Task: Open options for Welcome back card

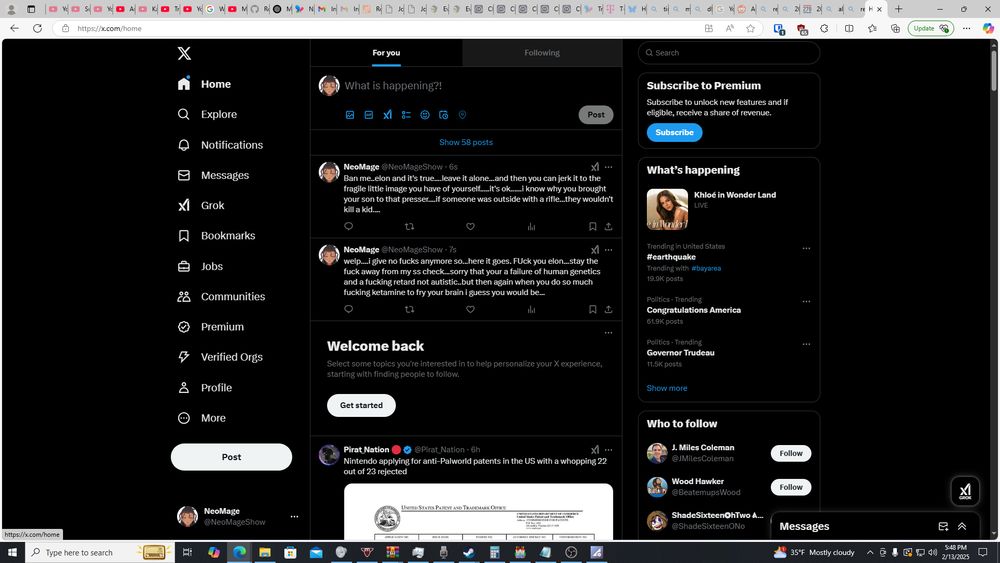Action: tap(608, 333)
